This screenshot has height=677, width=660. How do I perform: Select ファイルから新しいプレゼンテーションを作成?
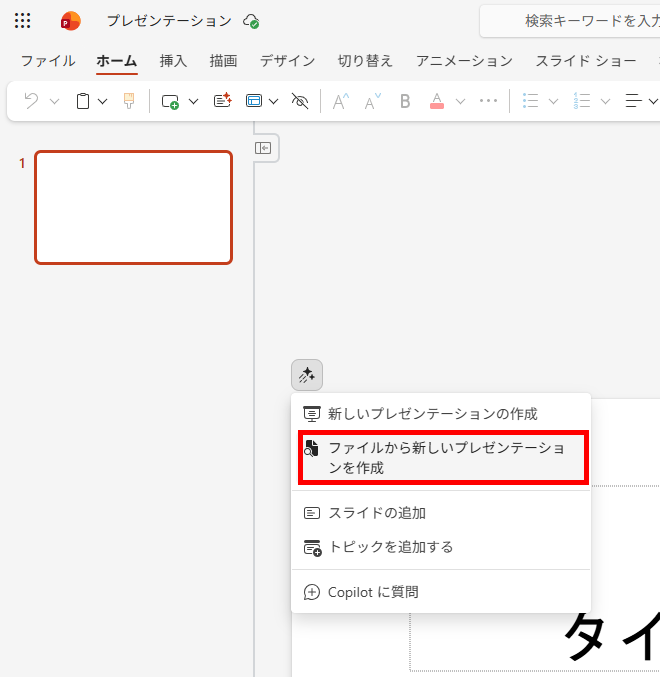(445, 457)
